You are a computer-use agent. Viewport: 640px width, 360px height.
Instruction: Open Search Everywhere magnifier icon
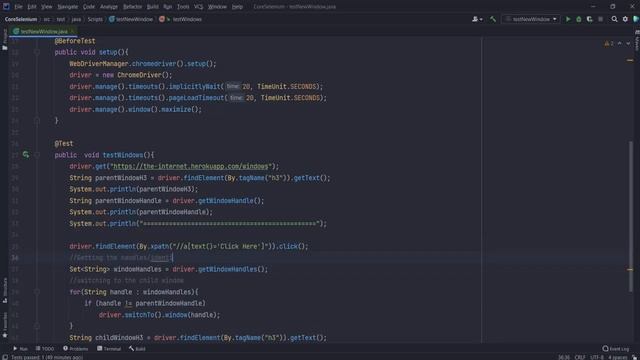pos(614,19)
